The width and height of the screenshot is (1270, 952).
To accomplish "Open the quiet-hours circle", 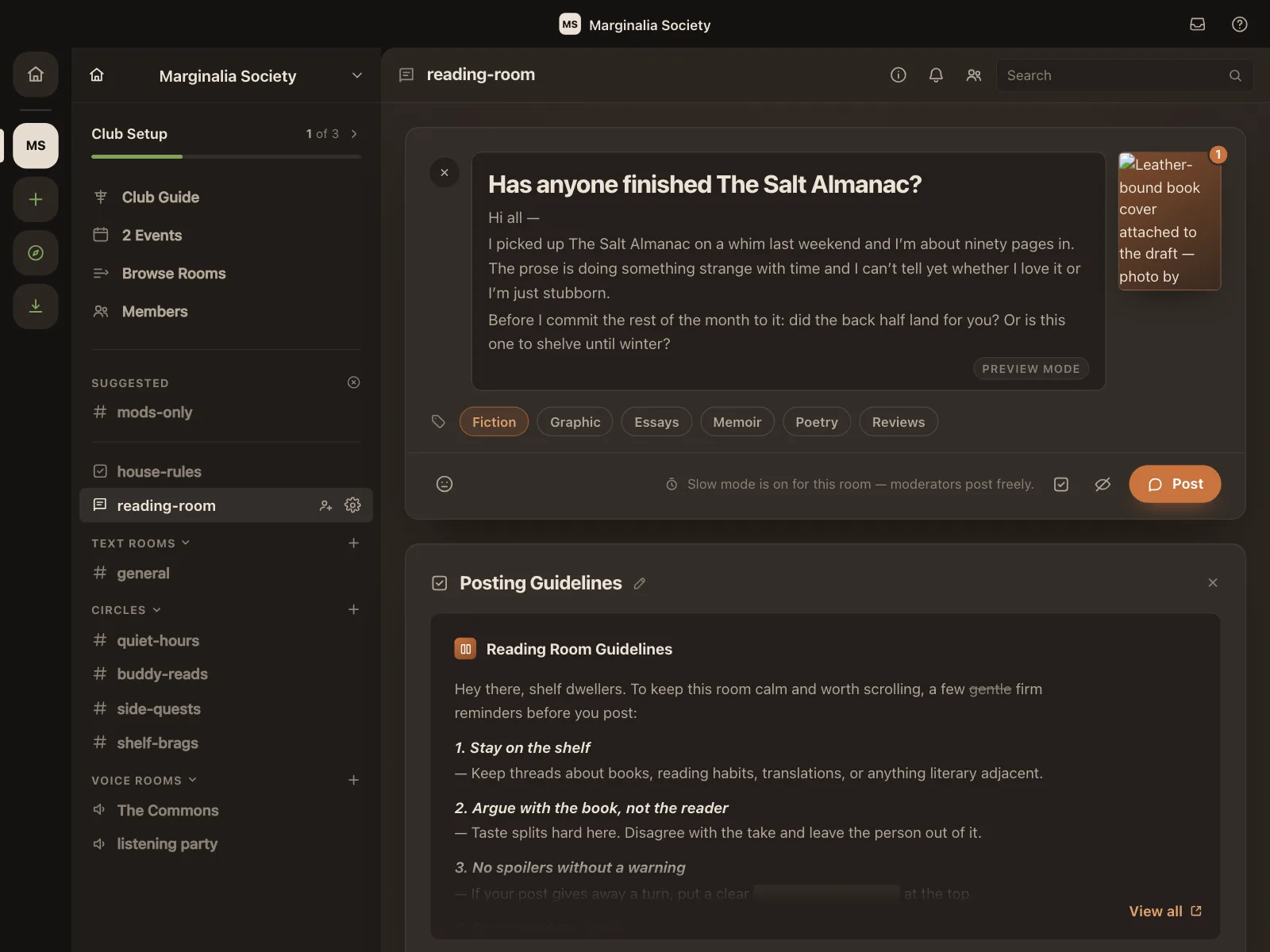I will 226,640.
